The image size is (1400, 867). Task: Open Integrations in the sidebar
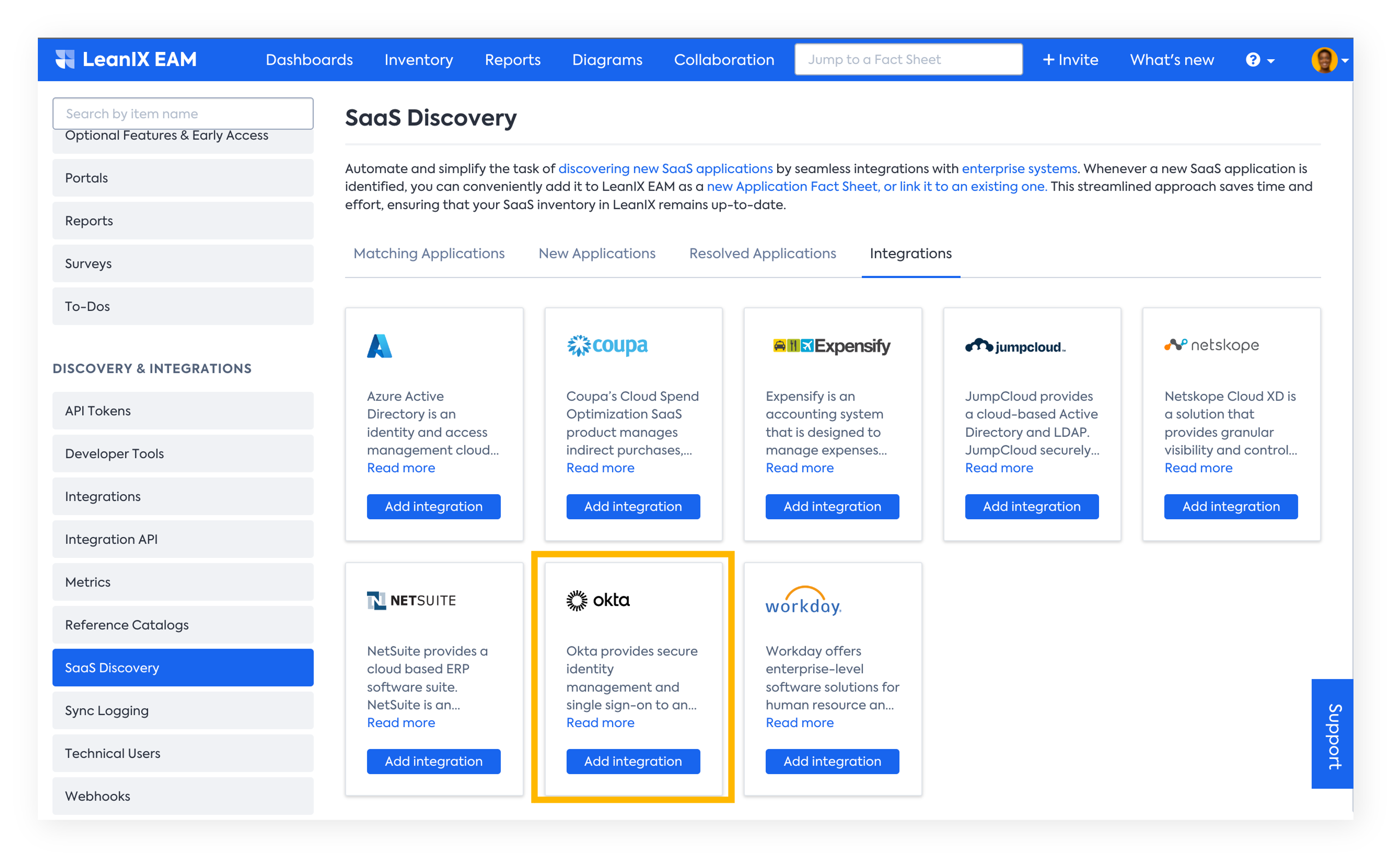point(183,496)
